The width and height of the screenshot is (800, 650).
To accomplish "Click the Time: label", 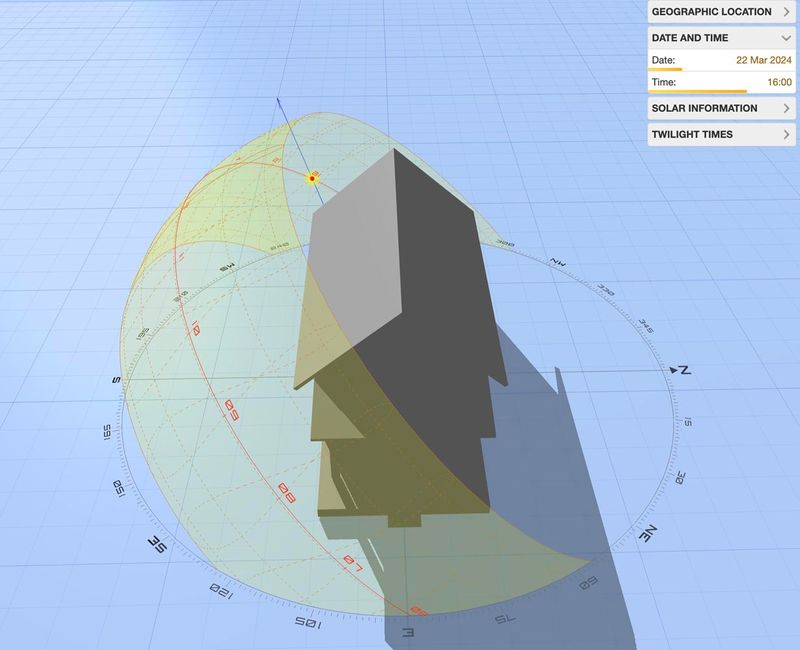I will point(663,82).
